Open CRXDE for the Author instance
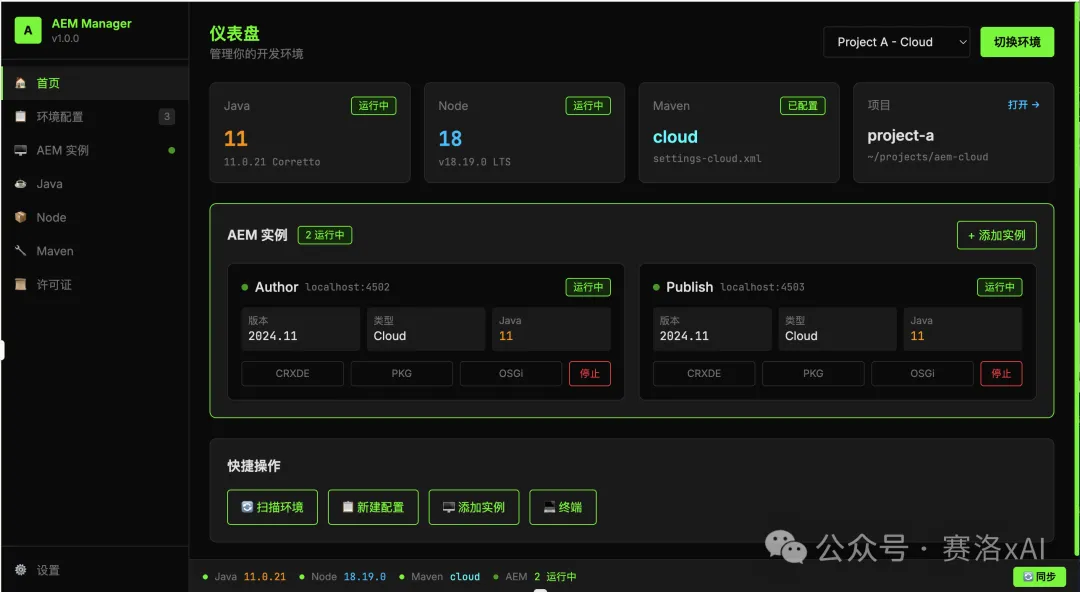Image resolution: width=1080 pixels, height=592 pixels. click(x=292, y=373)
